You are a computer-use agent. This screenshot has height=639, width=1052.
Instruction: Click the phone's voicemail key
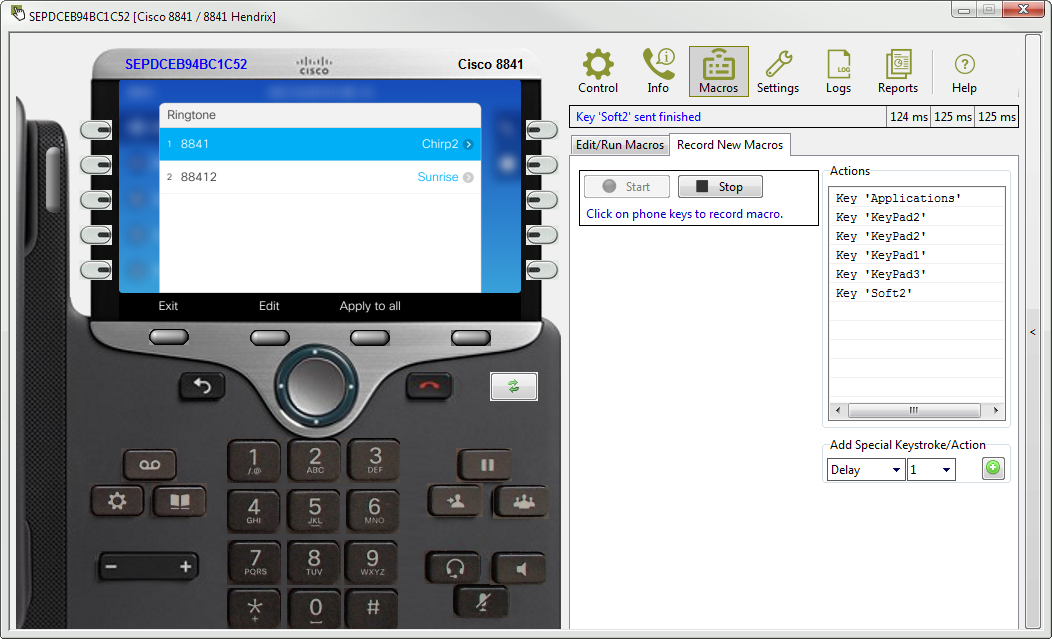click(x=150, y=464)
